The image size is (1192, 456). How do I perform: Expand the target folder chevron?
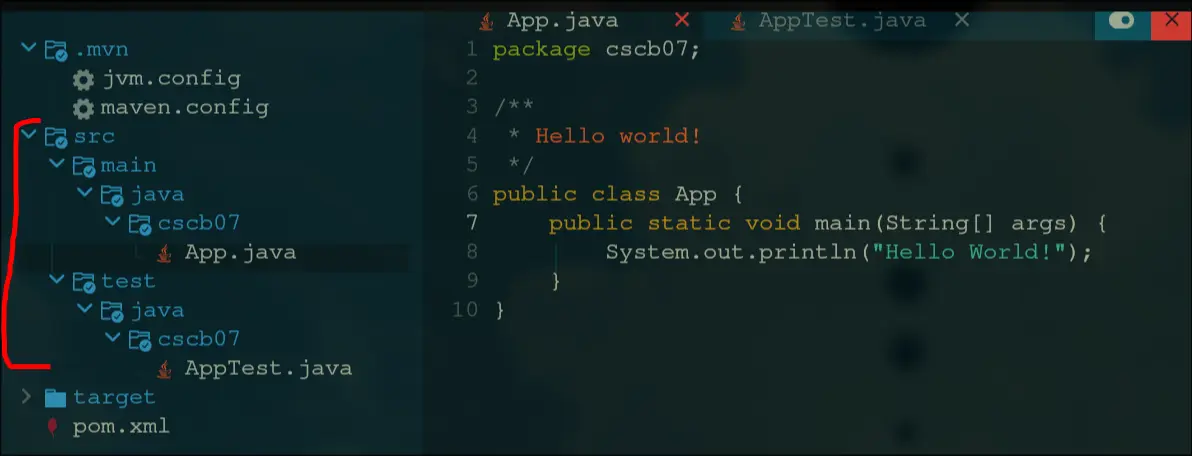(x=27, y=397)
